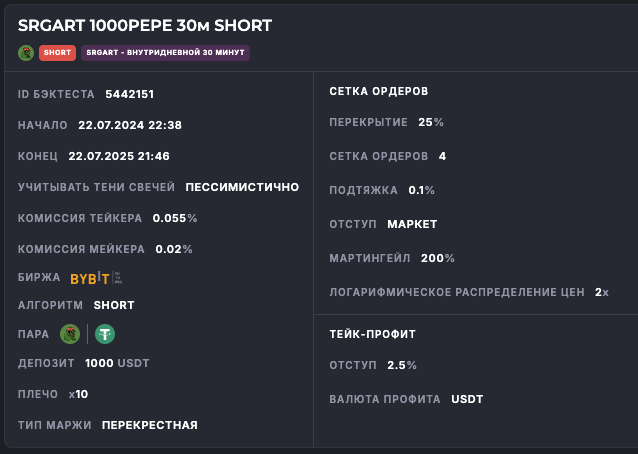Viewport: 638px width, 454px height.
Task: Click the x10 leverage value
Action: pyautogui.click(x=78, y=394)
